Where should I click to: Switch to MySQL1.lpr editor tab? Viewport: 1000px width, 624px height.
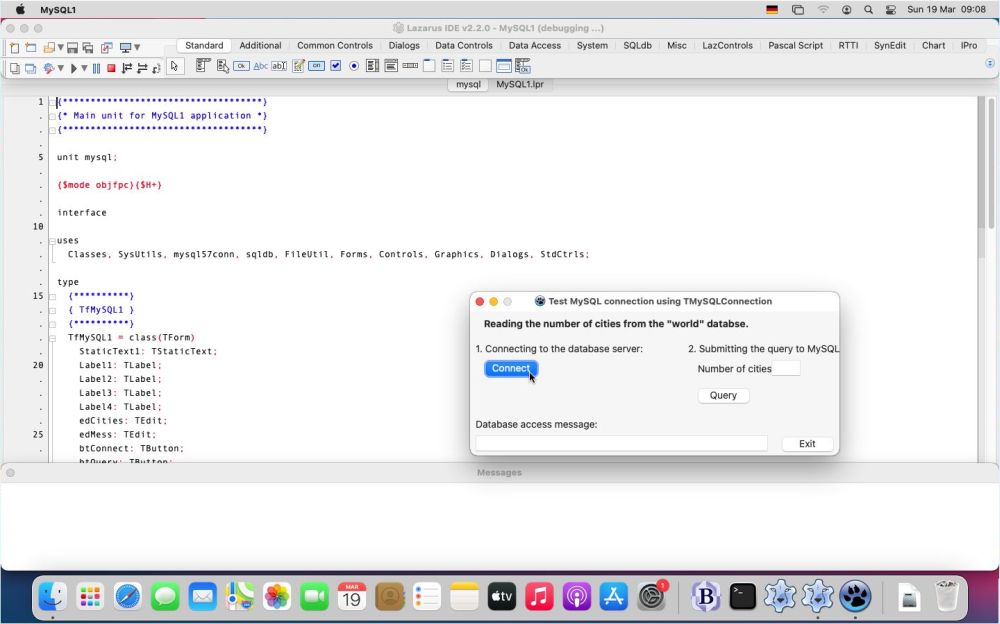[x=520, y=84]
